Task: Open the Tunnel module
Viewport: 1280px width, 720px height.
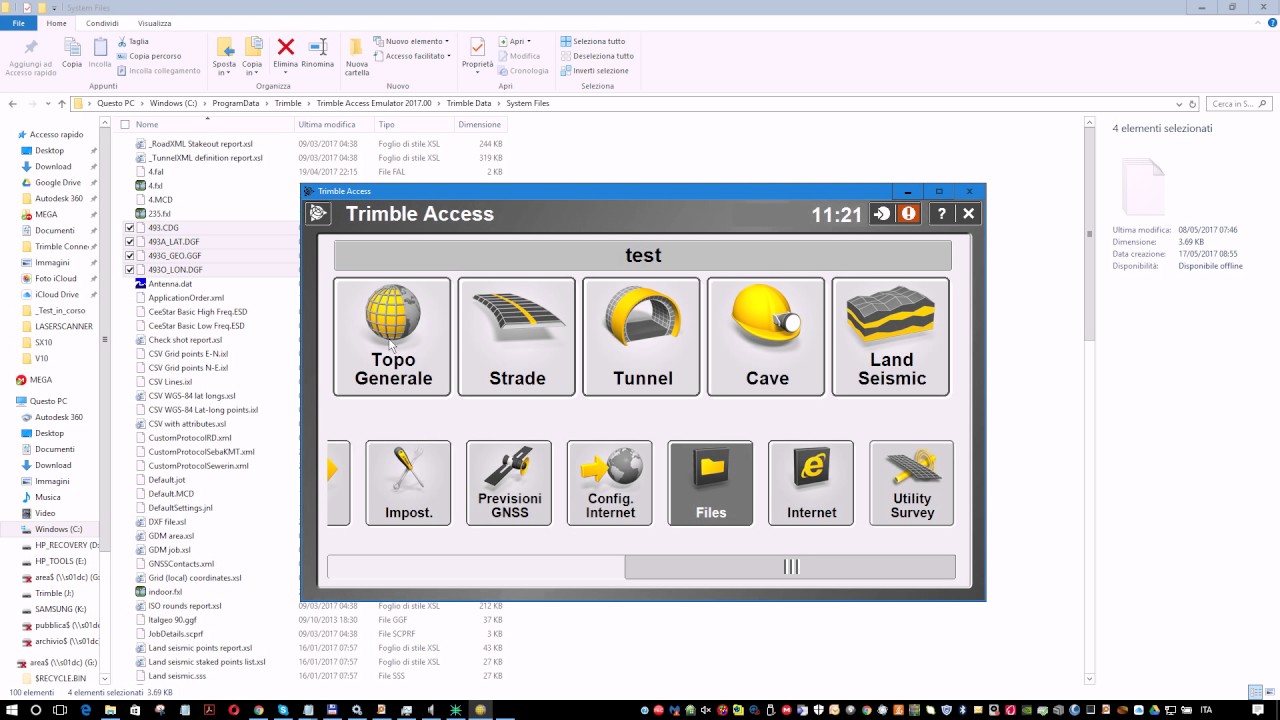Action: coord(641,337)
